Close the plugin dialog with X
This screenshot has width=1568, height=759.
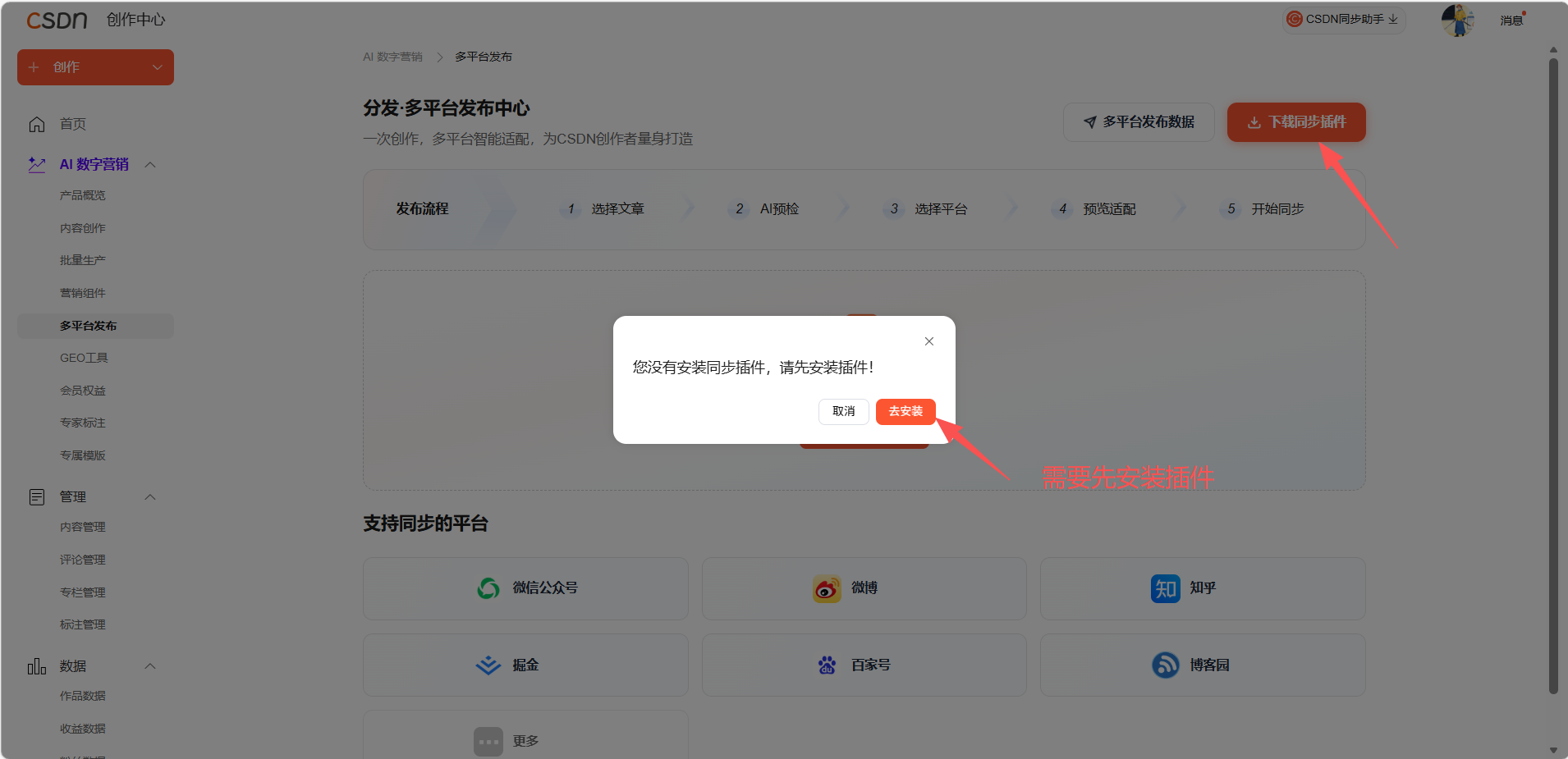929,341
